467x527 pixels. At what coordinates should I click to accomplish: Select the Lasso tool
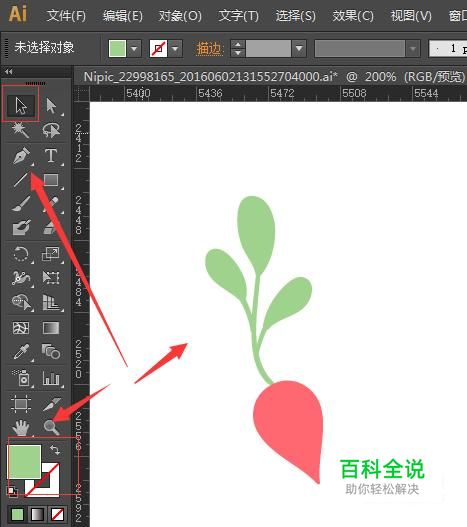click(51, 130)
